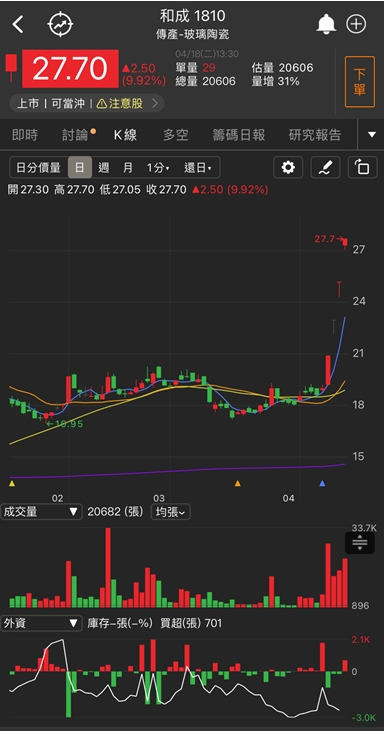This screenshot has height=731, width=384.
Task: Tap the large 27.70 price box
Action: [x=70, y=69]
